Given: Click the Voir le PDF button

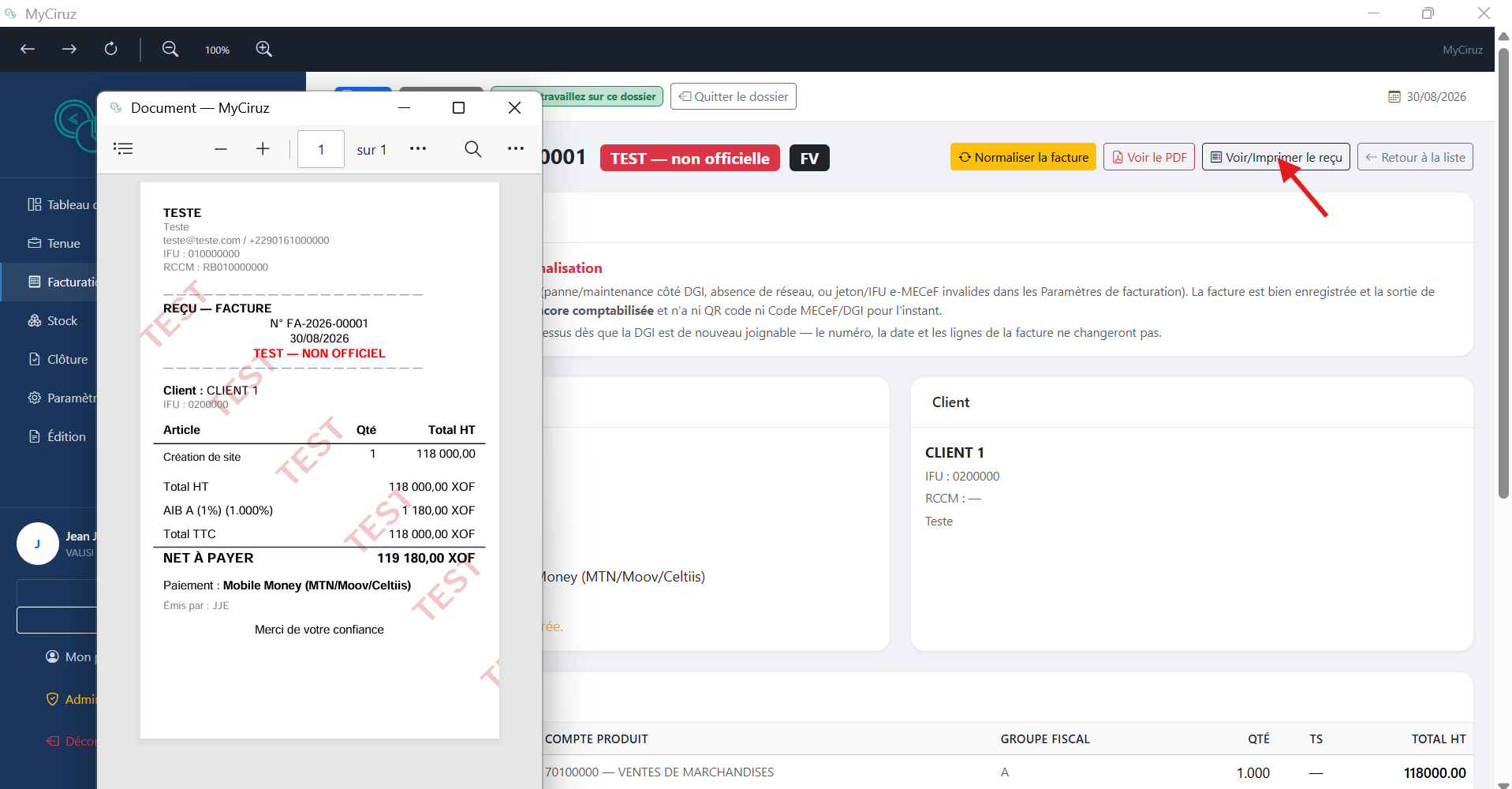Looking at the screenshot, I should coord(1149,157).
